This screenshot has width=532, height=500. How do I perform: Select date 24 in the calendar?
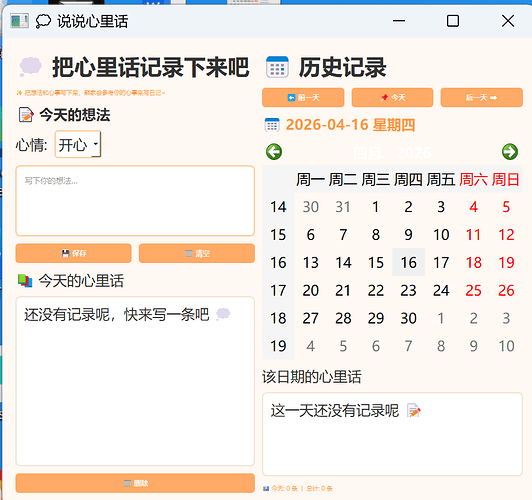pyautogui.click(x=441, y=290)
